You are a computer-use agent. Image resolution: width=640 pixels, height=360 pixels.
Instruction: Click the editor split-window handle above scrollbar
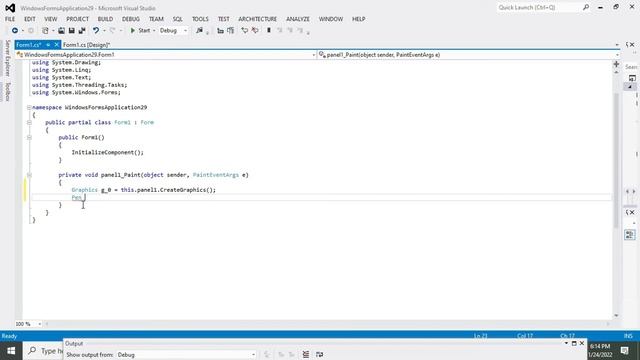coord(616,64)
